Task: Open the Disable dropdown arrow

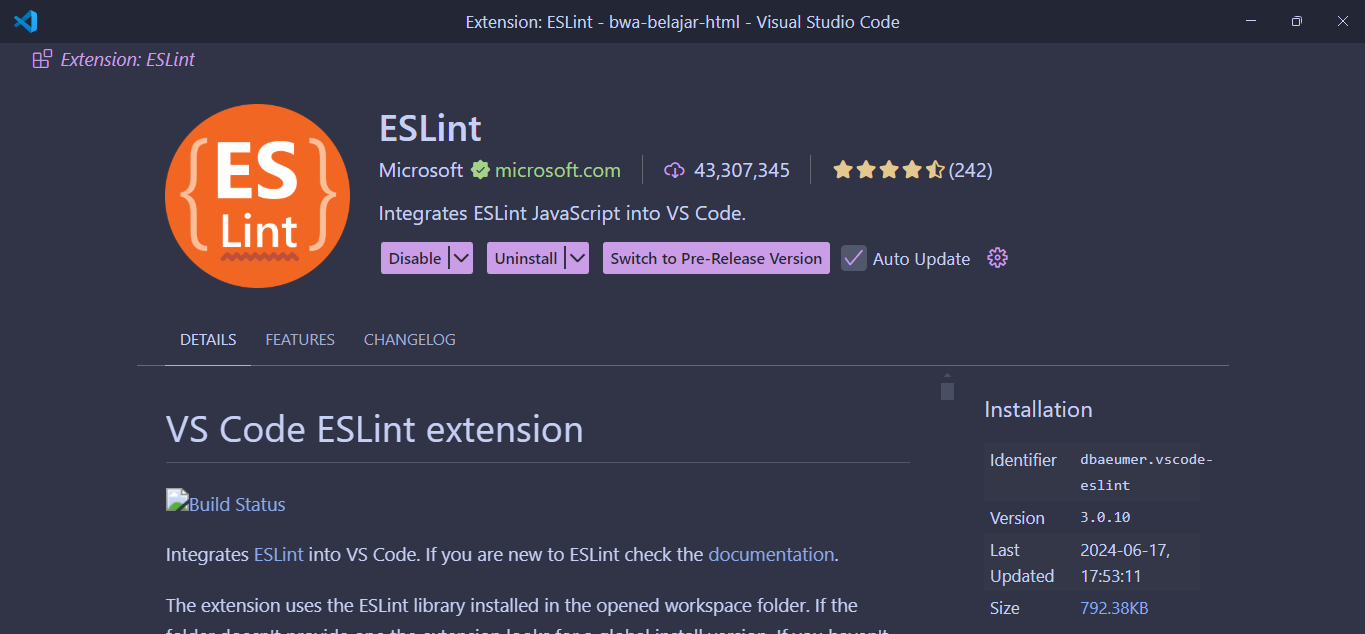Action: (460, 258)
